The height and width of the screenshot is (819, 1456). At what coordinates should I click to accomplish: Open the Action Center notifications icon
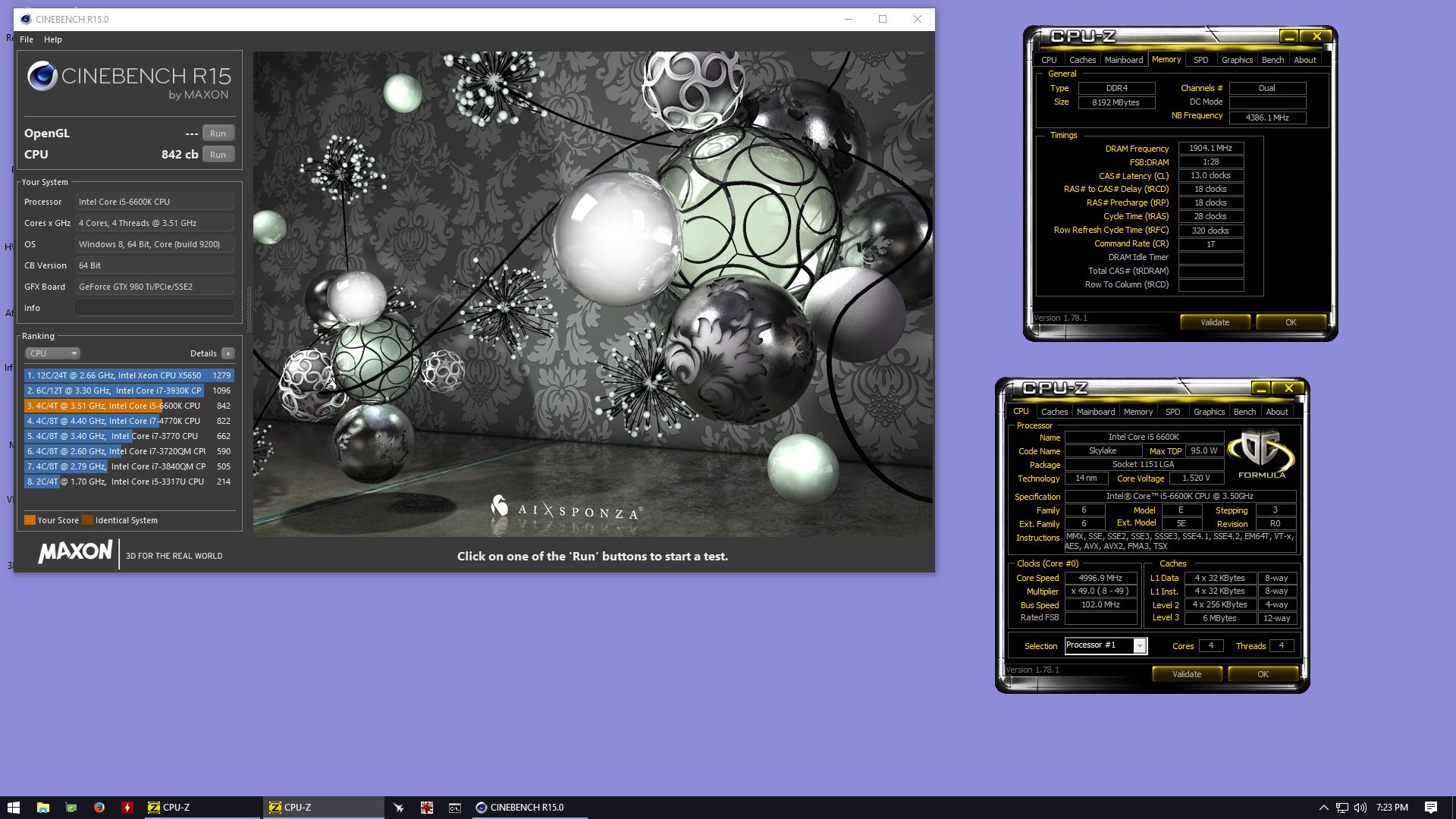click(x=1431, y=808)
